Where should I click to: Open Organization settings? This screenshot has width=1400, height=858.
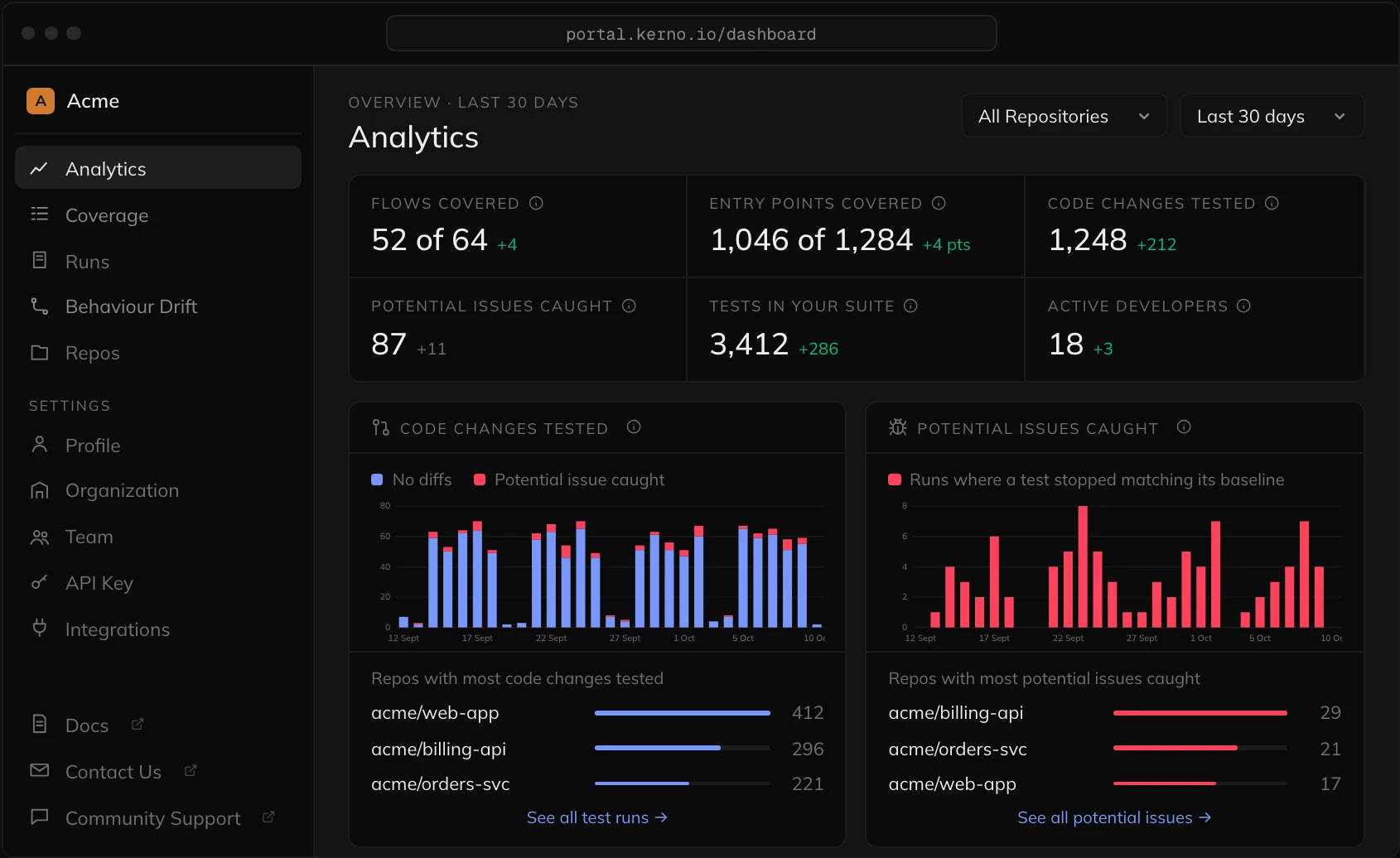click(158, 490)
